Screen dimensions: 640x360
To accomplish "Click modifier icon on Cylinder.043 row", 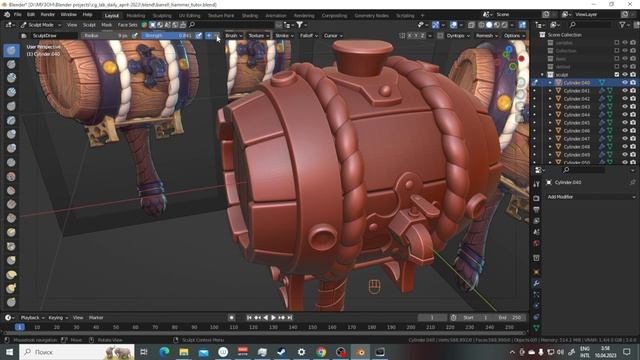I will [x=602, y=107].
